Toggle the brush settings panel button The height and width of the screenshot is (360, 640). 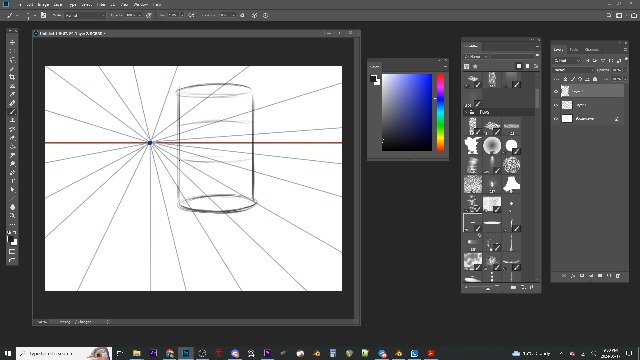[x=43, y=16]
